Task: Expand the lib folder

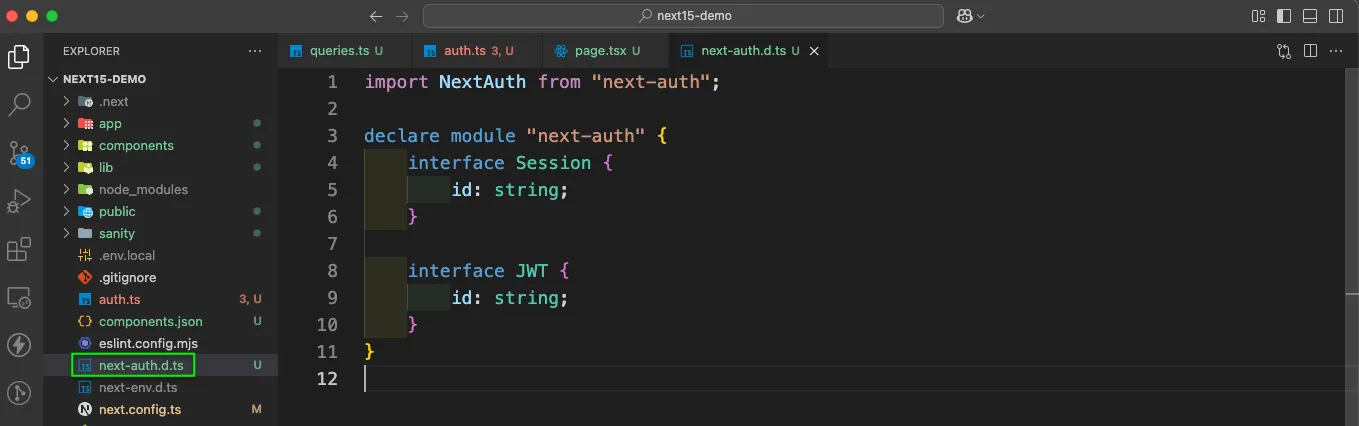Action: click(x=67, y=167)
